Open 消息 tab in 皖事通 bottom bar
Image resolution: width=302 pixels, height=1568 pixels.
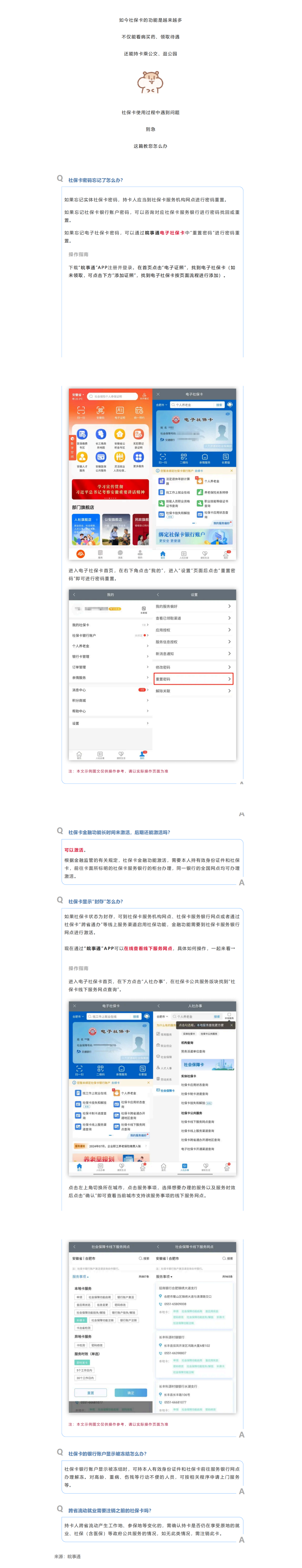(x=120, y=554)
